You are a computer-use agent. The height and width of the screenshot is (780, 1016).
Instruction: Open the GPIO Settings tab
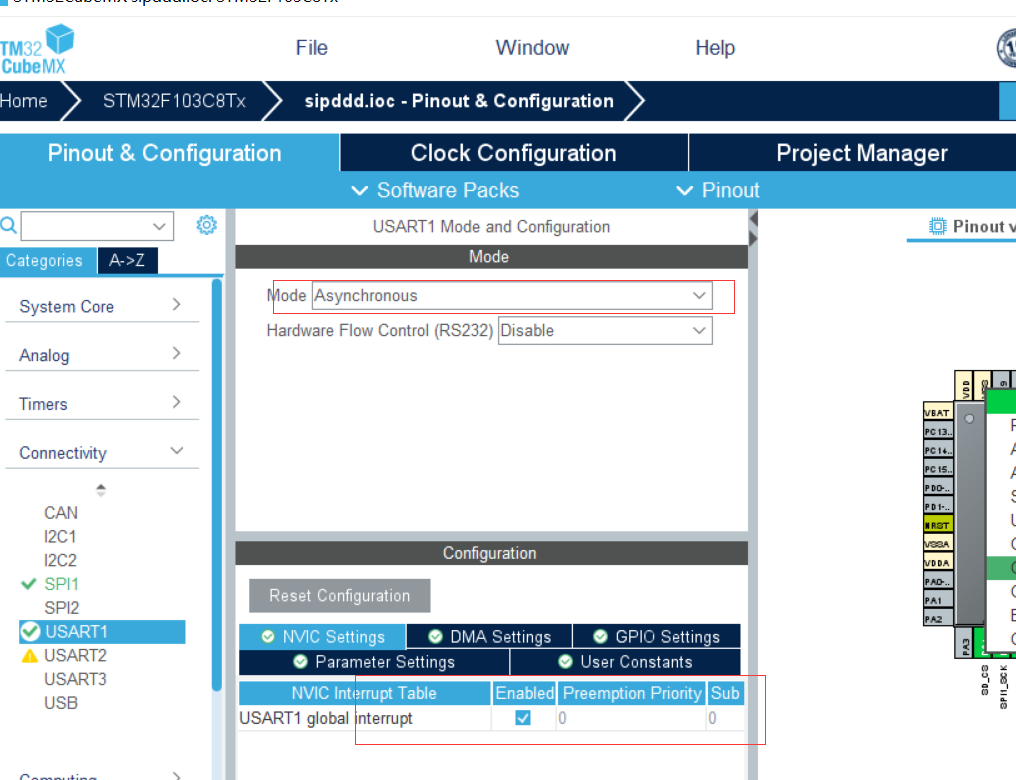pos(657,637)
